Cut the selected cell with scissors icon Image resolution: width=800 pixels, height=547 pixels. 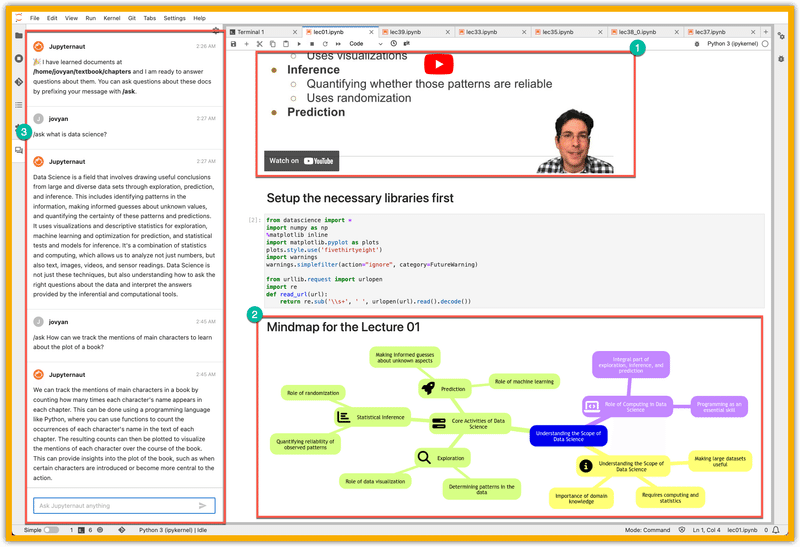click(259, 44)
